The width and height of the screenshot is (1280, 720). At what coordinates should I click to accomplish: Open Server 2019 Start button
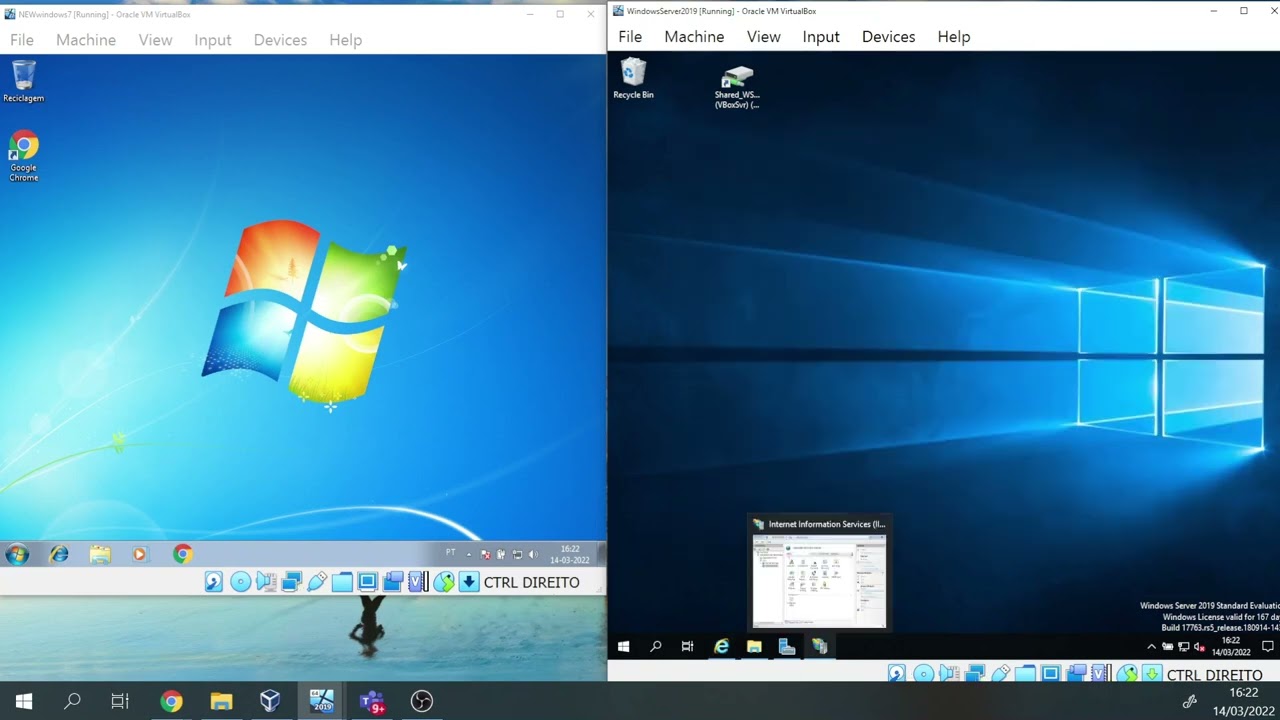[x=624, y=647]
